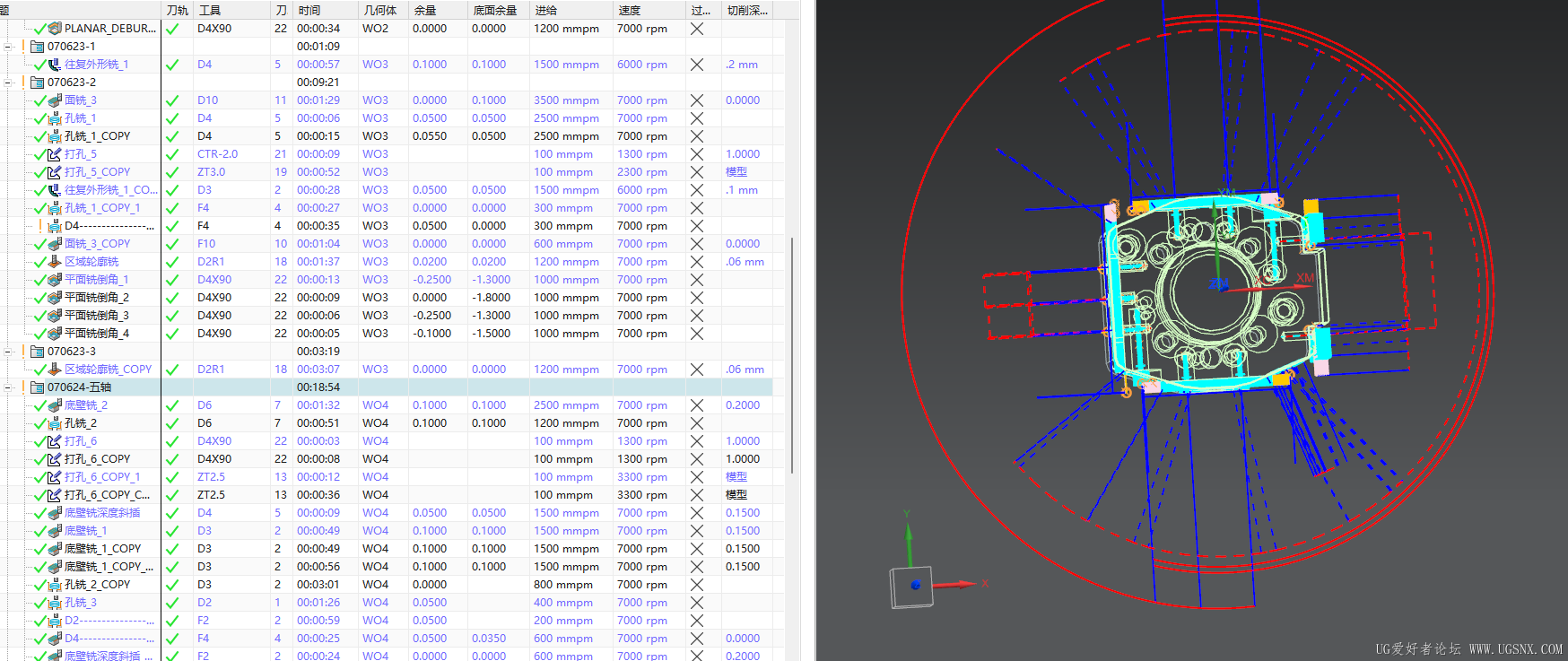Click the gouge check X for 底壁铣_2
This screenshot has width=1568, height=661.
696,405
